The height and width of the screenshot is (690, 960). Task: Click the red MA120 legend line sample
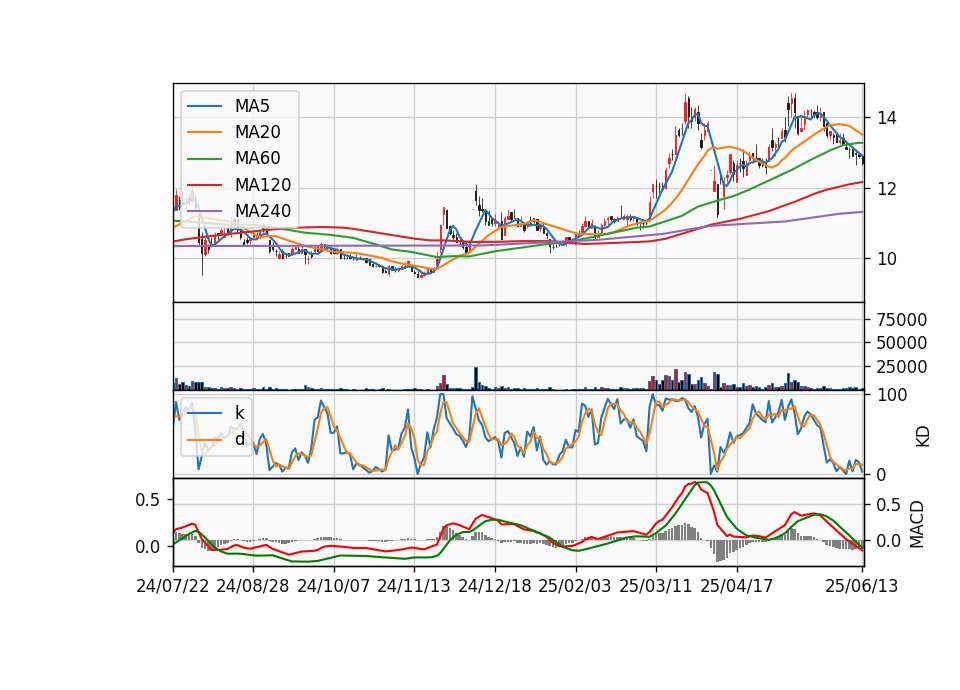click(204, 185)
